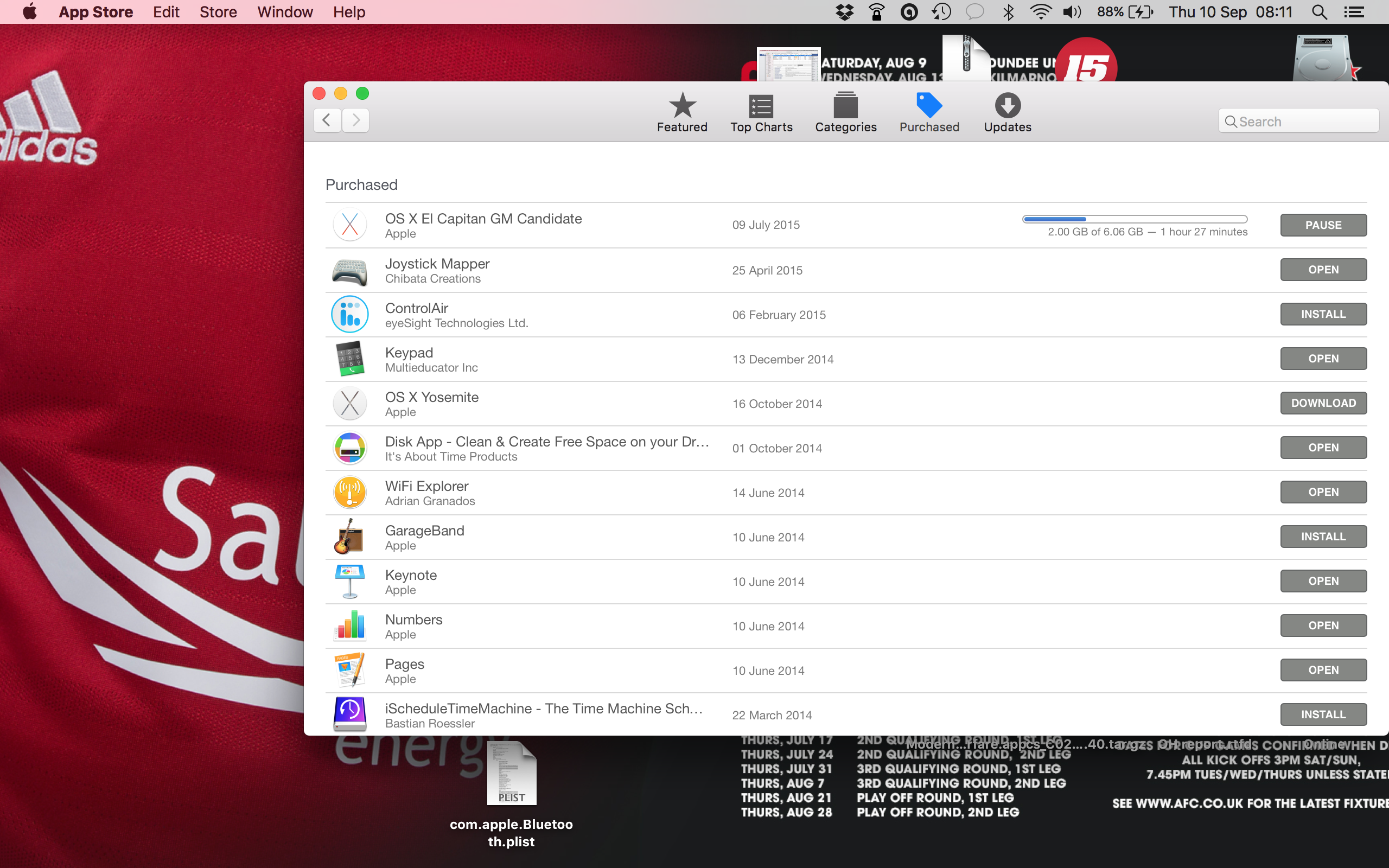This screenshot has width=1389, height=868.
Task: Open the Edit menu
Action: 166,11
